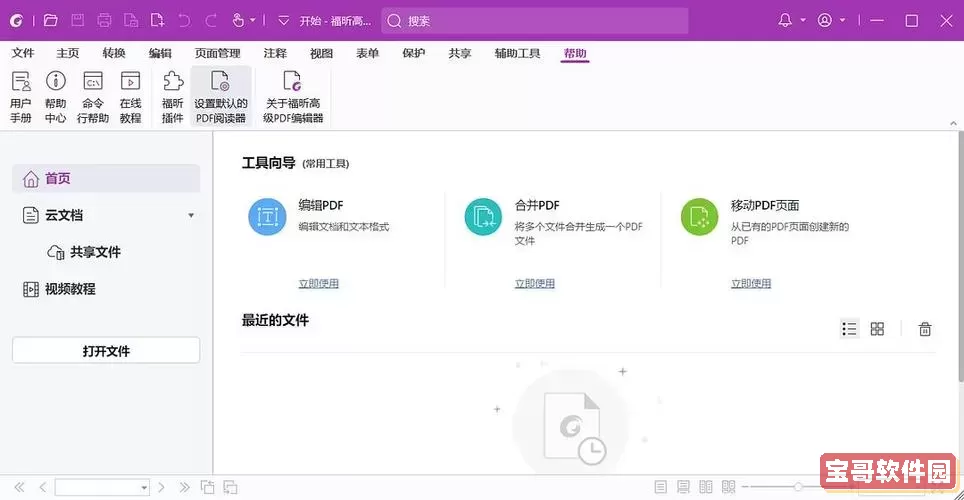Open account dropdown arrow
This screenshot has height=500, width=964.
(x=842, y=20)
